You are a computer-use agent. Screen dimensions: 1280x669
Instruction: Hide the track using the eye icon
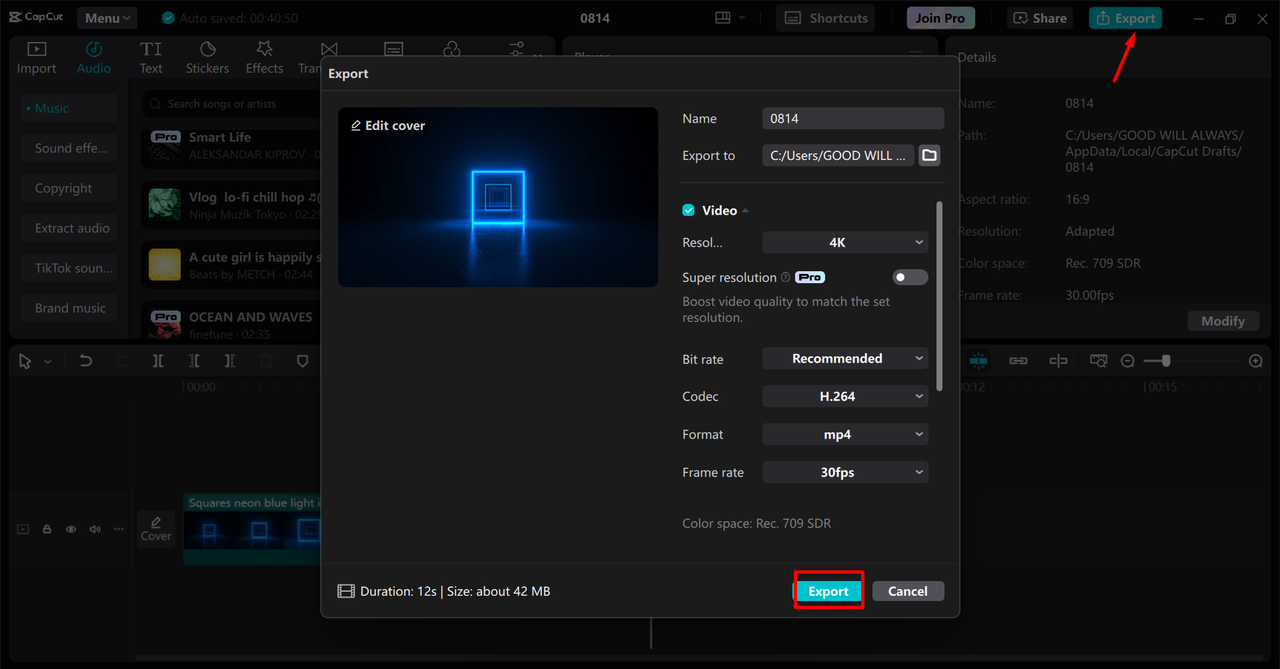71,529
